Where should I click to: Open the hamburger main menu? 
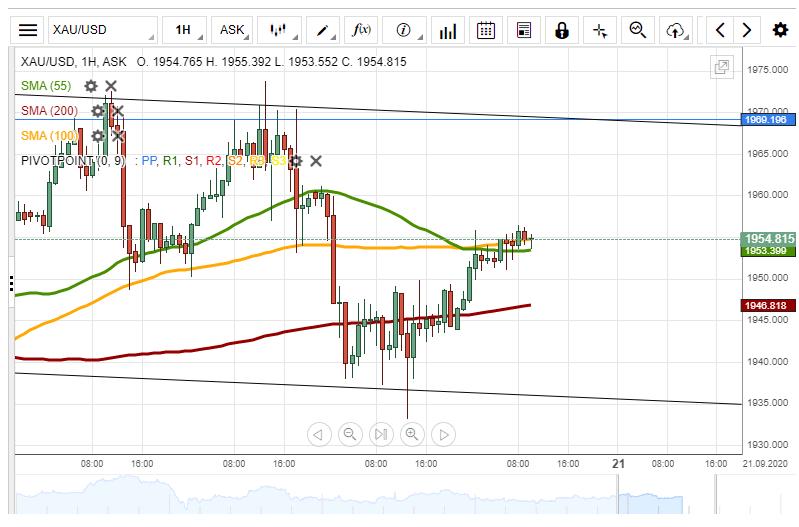tap(29, 30)
